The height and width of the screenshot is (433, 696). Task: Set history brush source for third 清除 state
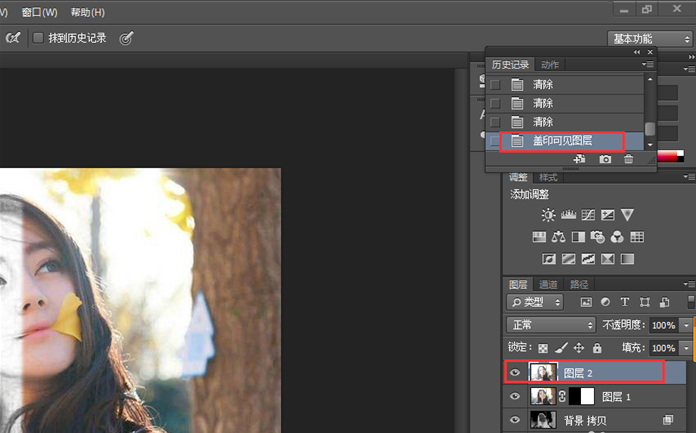pyautogui.click(x=495, y=122)
